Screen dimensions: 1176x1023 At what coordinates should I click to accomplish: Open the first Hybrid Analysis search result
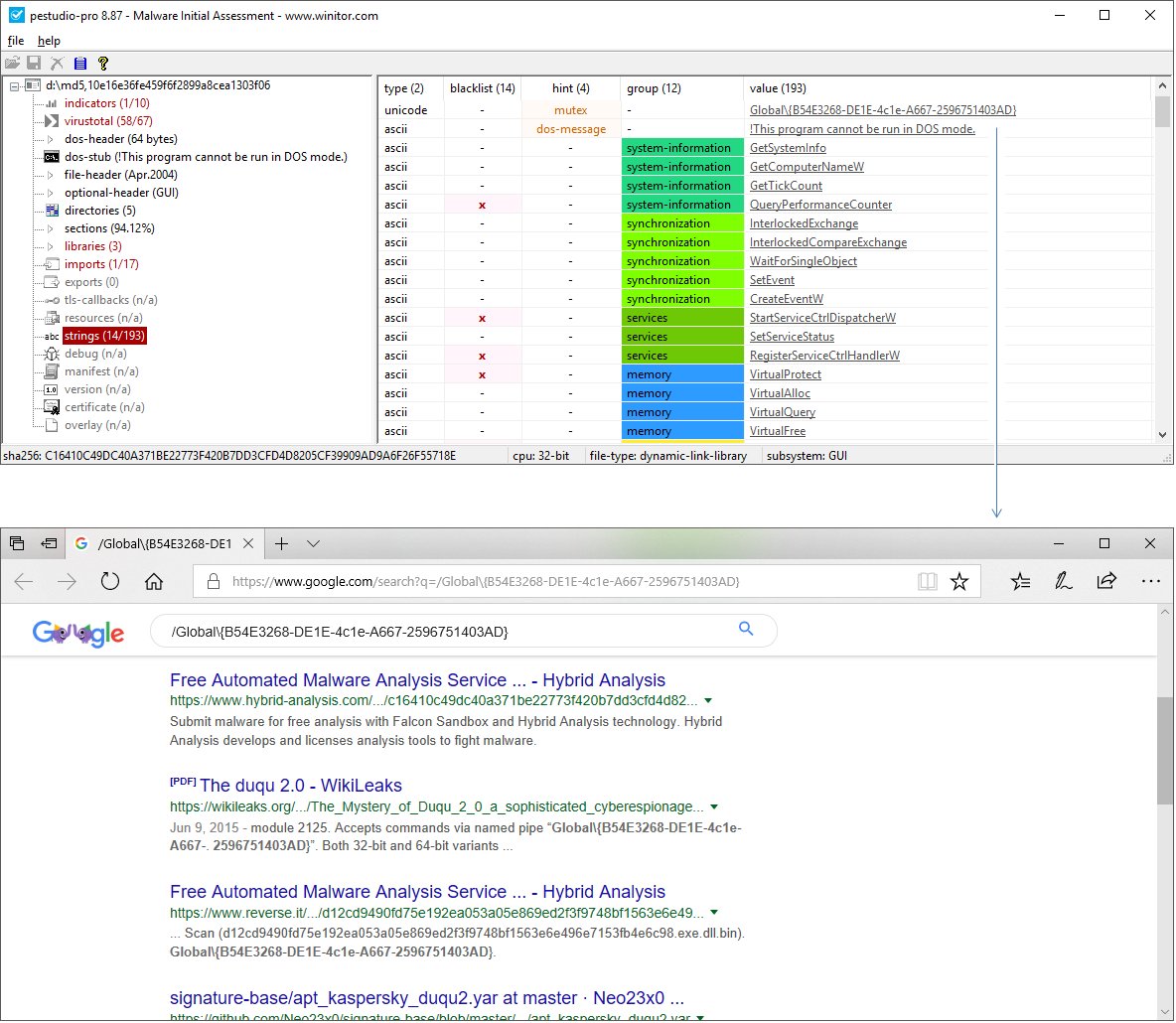[417, 681]
